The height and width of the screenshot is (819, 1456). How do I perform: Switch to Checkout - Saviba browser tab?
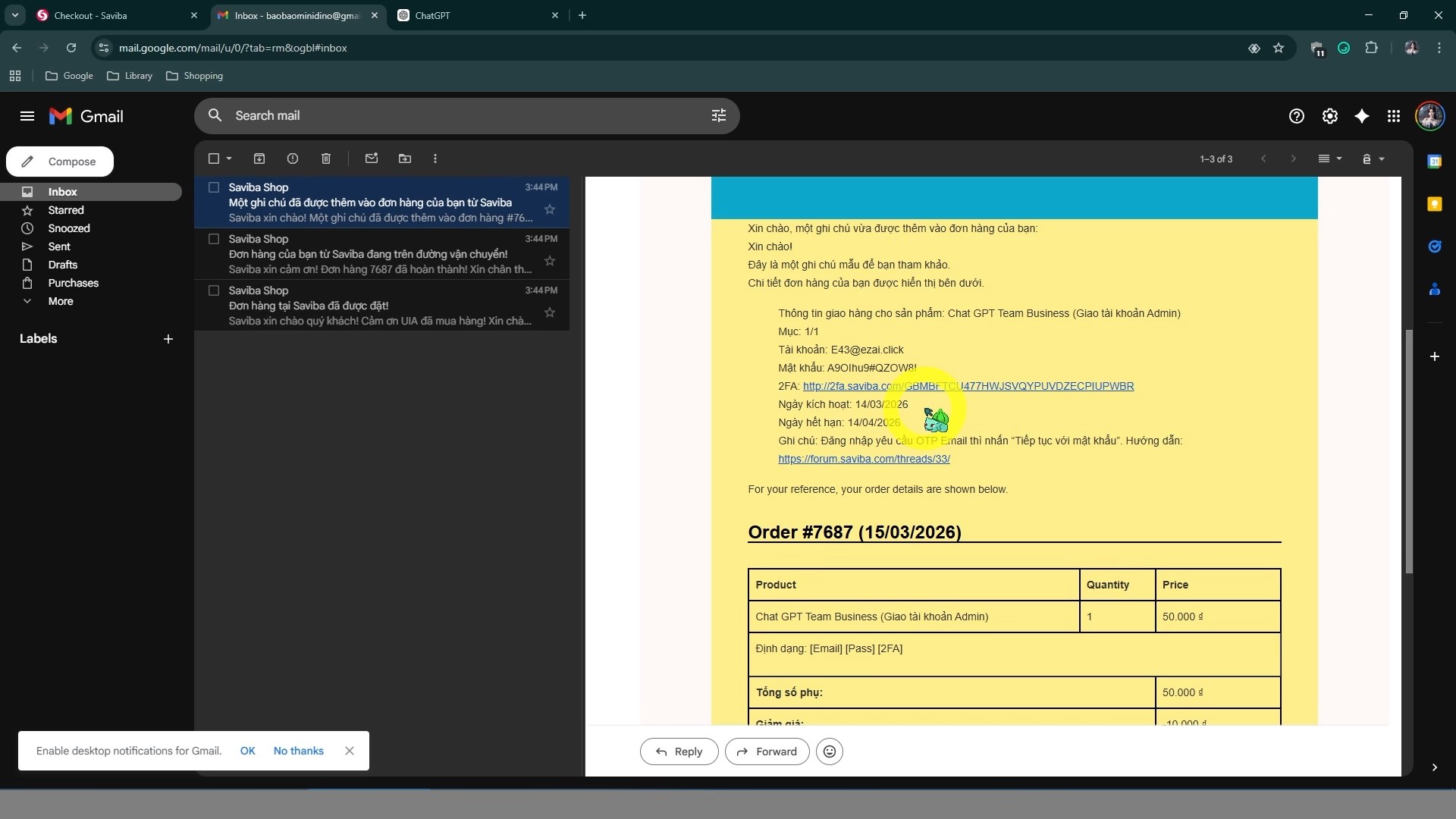pyautogui.click(x=118, y=15)
